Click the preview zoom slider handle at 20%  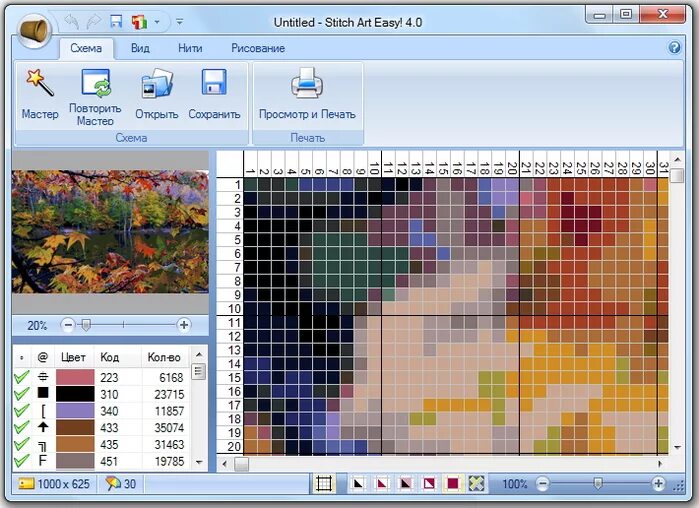86,325
